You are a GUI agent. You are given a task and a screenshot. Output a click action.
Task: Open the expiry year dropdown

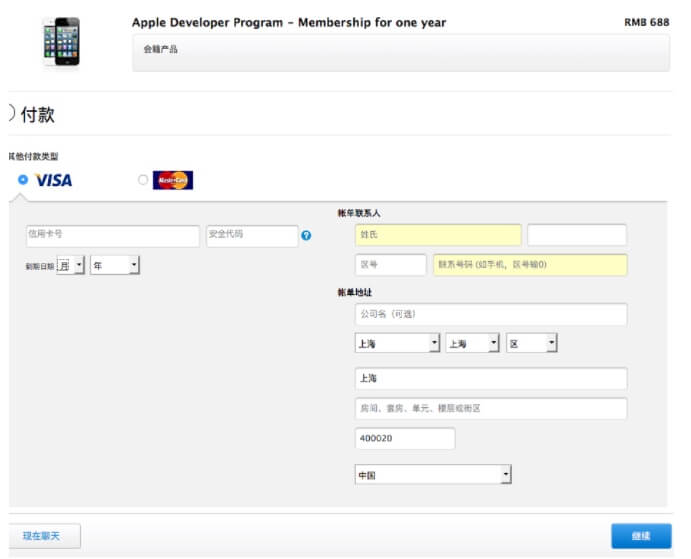pos(115,265)
